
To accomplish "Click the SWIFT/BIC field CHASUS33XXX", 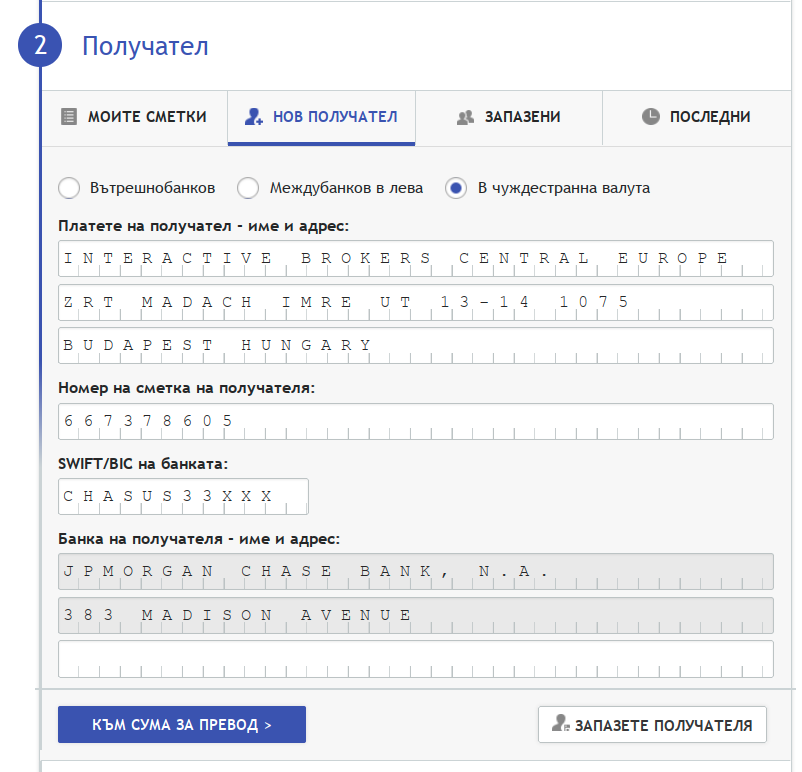I will [183, 497].
